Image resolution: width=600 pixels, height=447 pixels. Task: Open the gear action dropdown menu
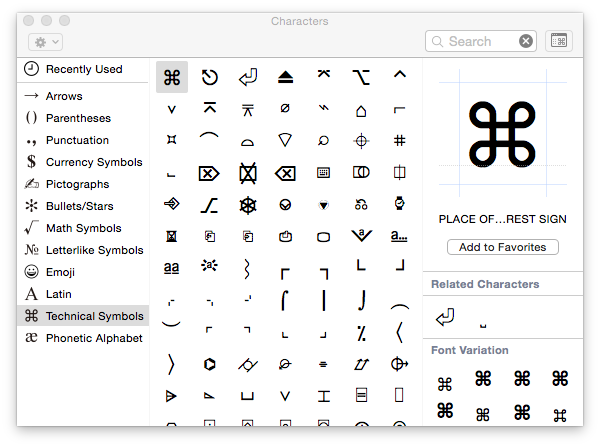(46, 42)
